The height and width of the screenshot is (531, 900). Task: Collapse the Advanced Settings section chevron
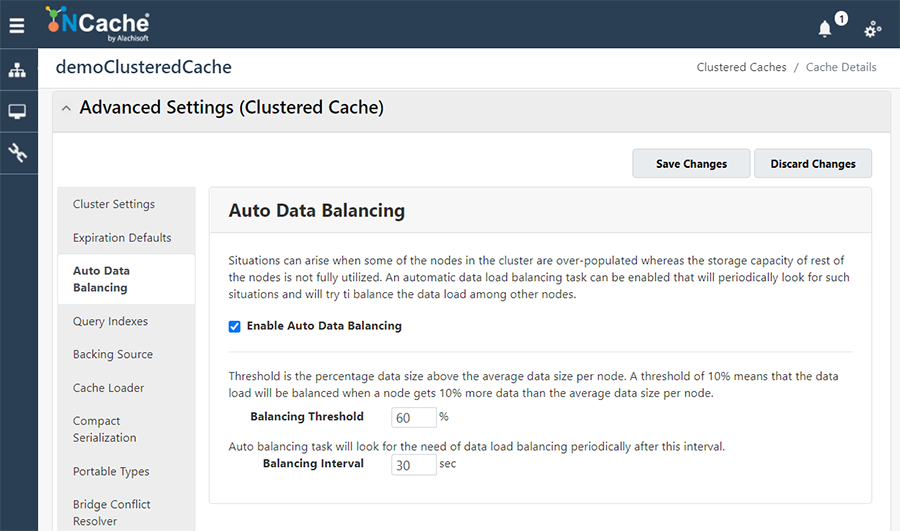coord(66,109)
